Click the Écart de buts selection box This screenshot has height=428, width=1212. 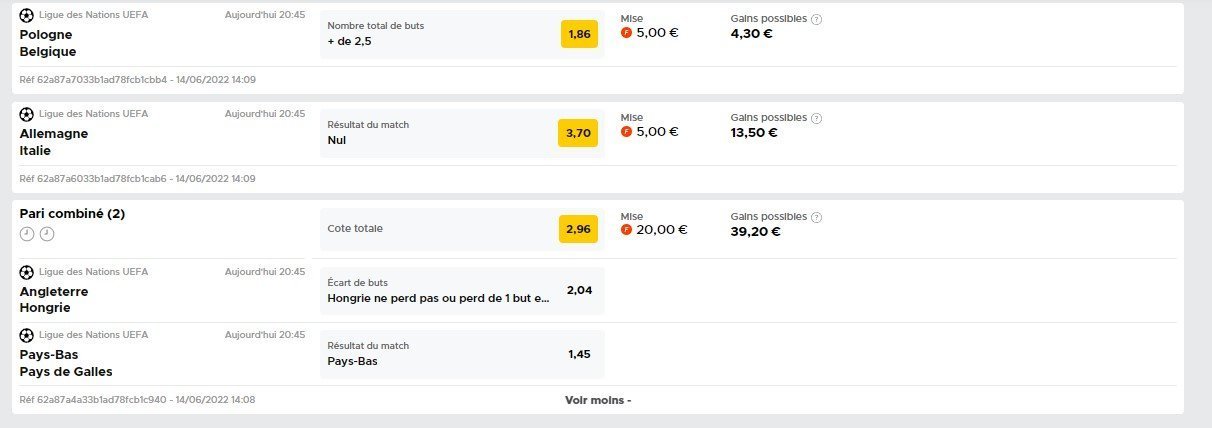pyautogui.click(x=462, y=291)
